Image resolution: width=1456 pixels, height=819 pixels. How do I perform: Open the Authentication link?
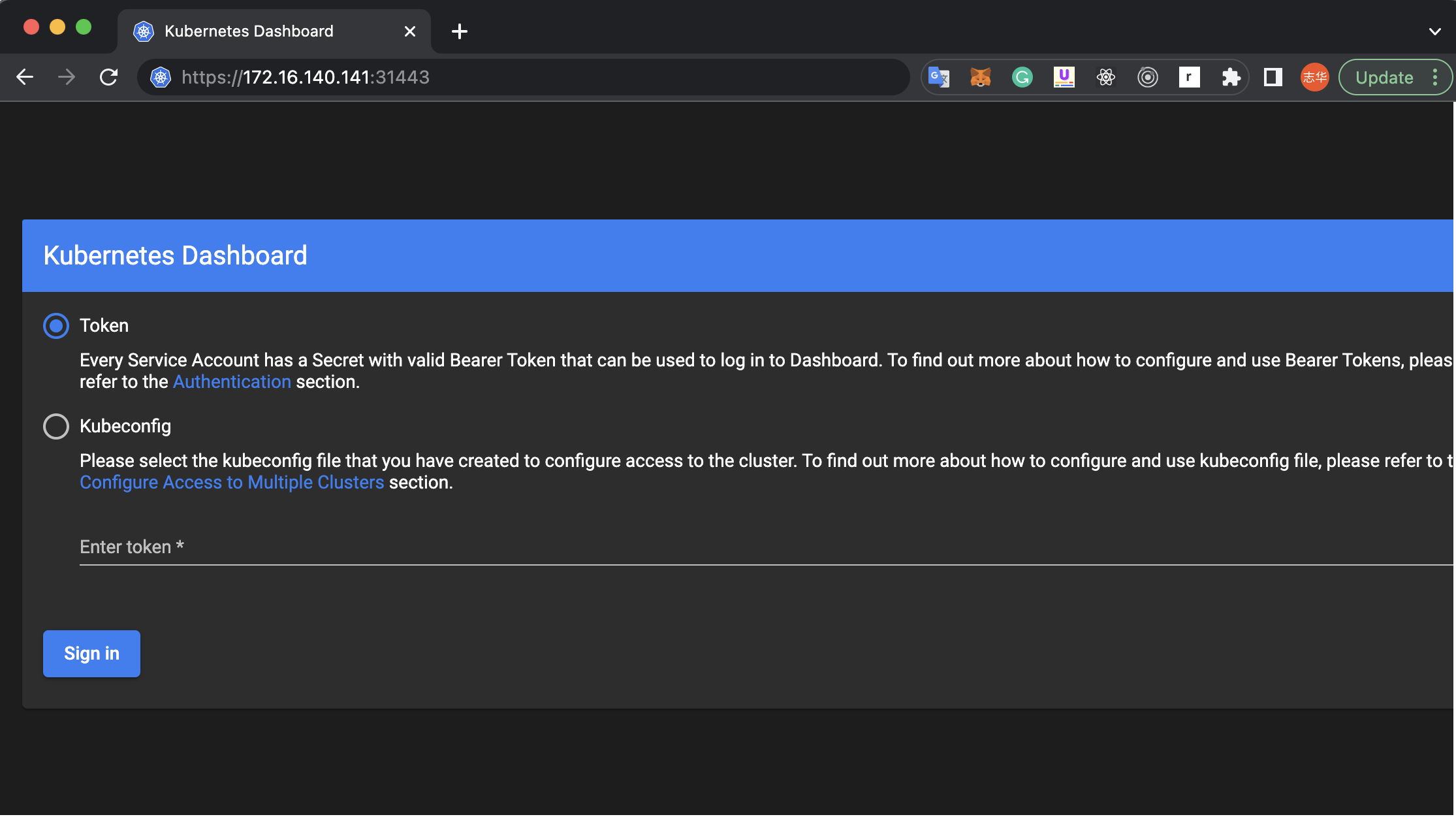(x=232, y=382)
